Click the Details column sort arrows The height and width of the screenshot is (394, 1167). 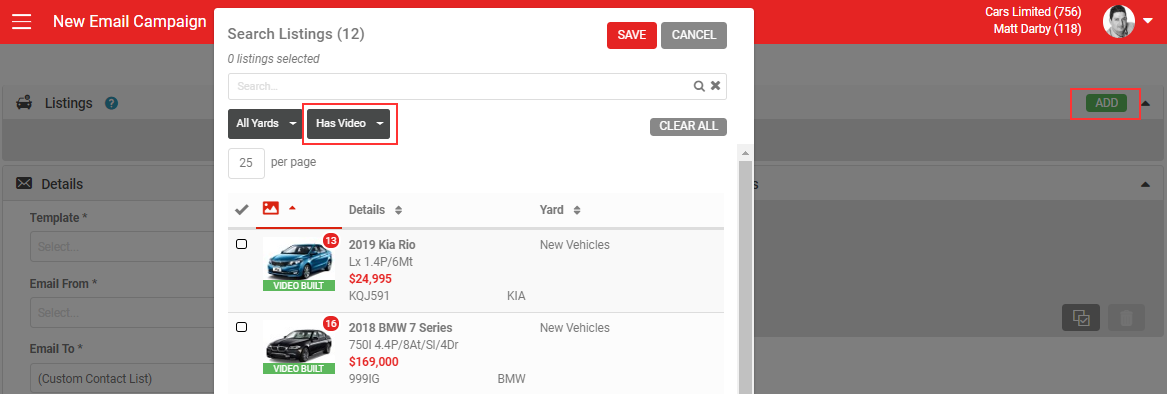click(x=399, y=210)
